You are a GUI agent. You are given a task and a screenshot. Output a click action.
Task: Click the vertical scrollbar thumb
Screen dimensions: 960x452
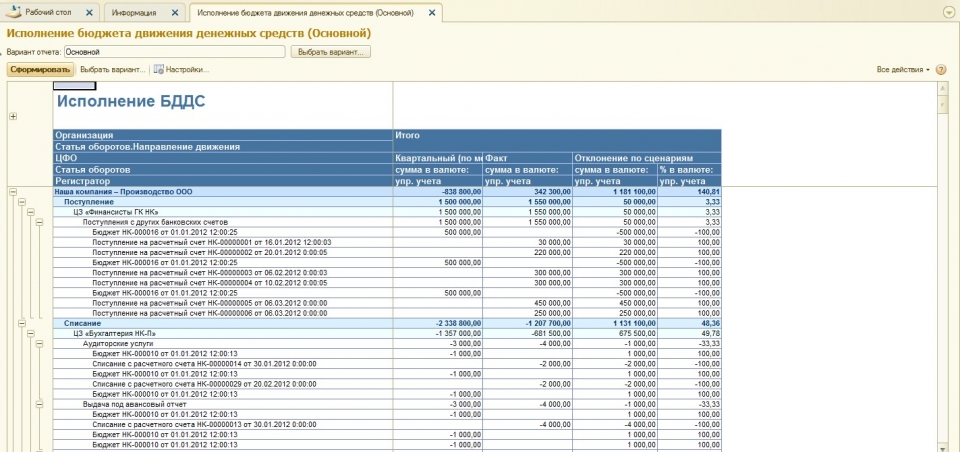coord(943,105)
